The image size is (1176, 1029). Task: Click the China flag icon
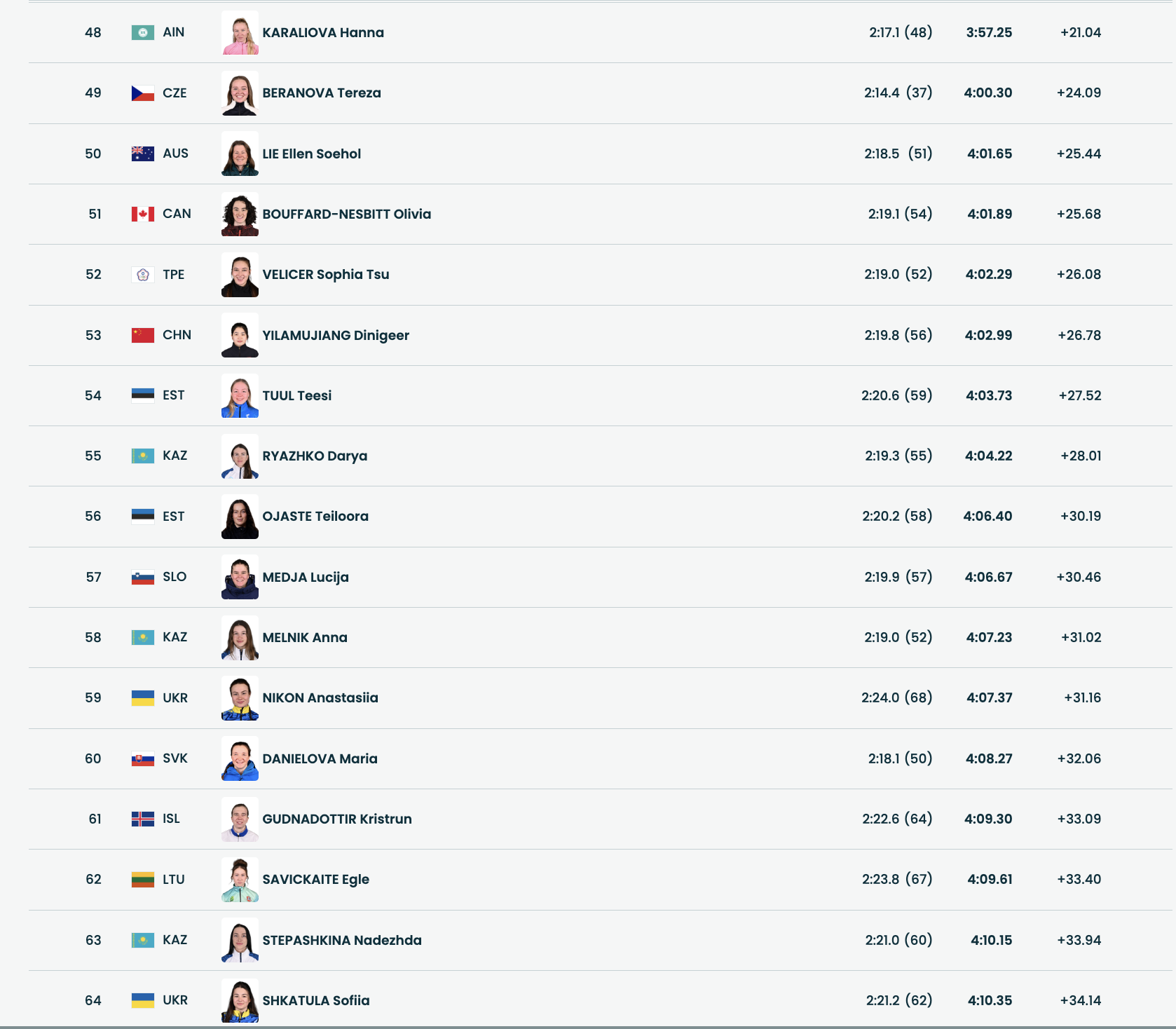[x=142, y=335]
